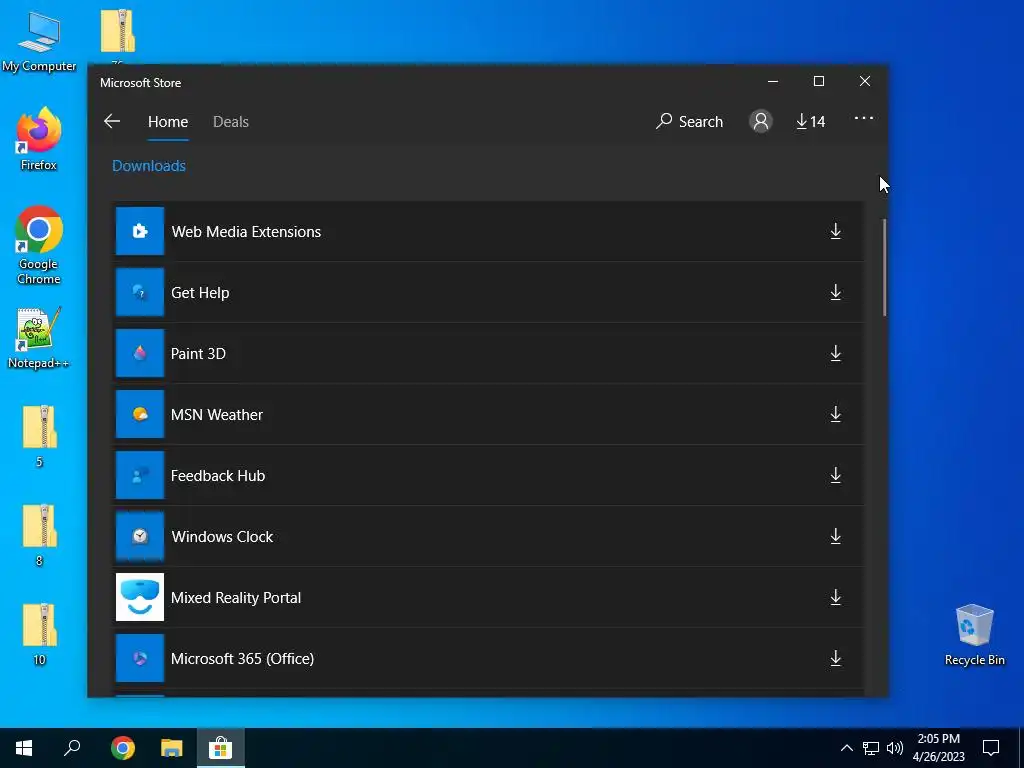
Task: Switch to the Deals tab
Action: click(231, 121)
